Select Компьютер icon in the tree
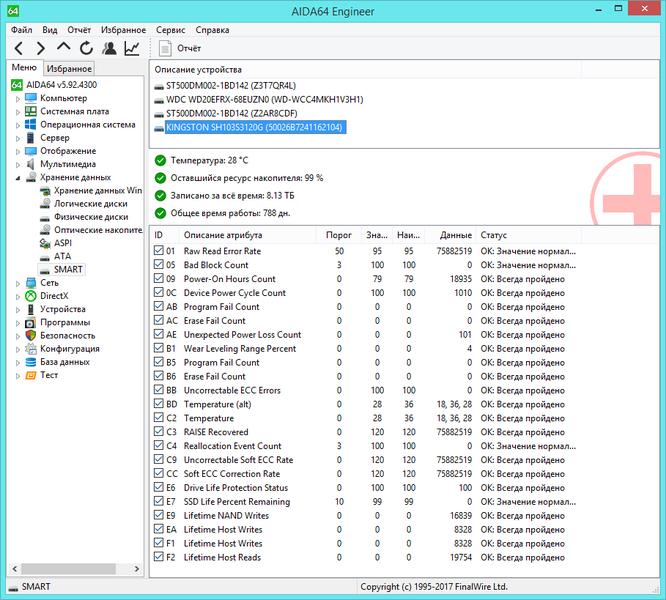The height and width of the screenshot is (600, 666). point(31,98)
